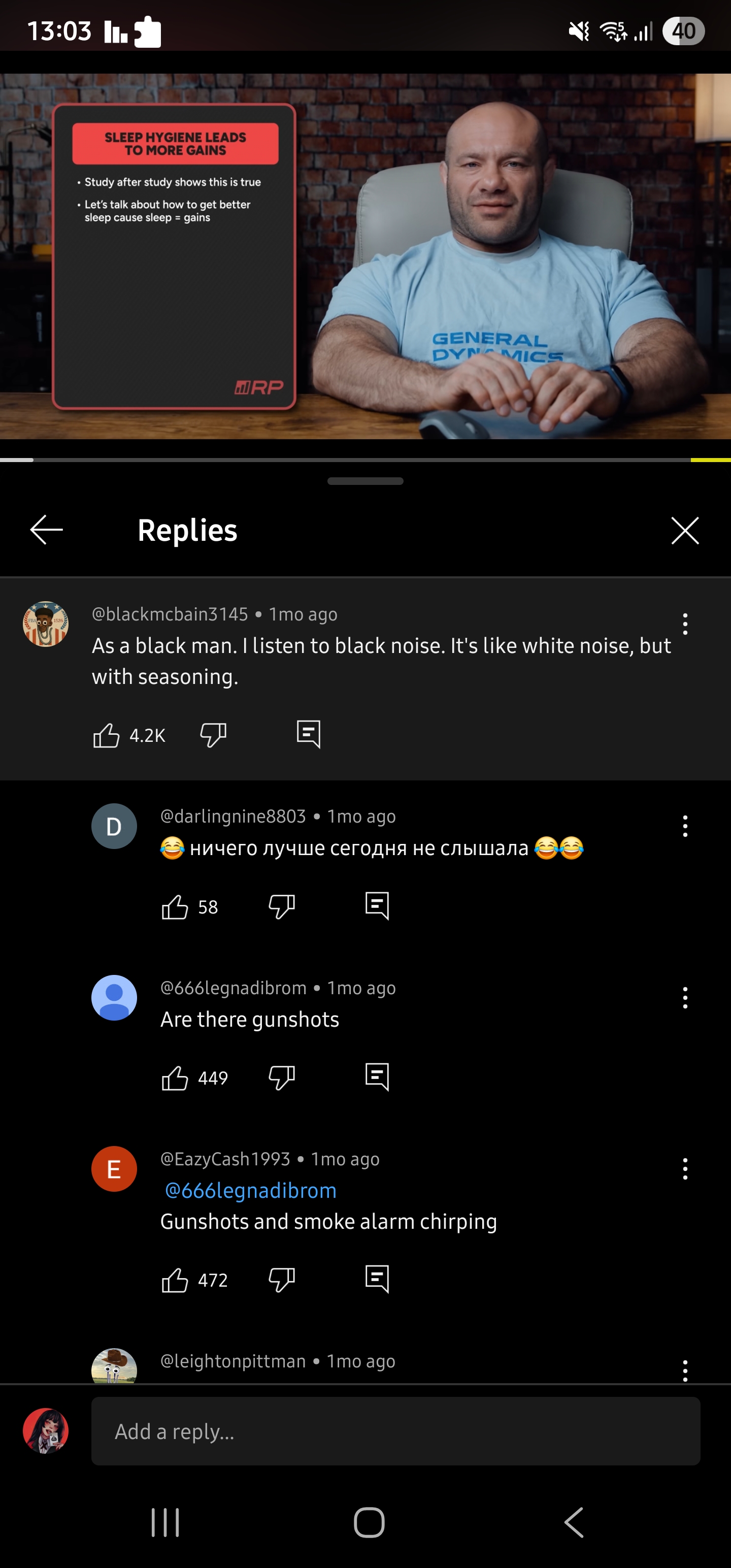This screenshot has height=1568, width=731.
Task: Tap reply icon under @EazyCash1993 comment
Action: pyautogui.click(x=377, y=1279)
